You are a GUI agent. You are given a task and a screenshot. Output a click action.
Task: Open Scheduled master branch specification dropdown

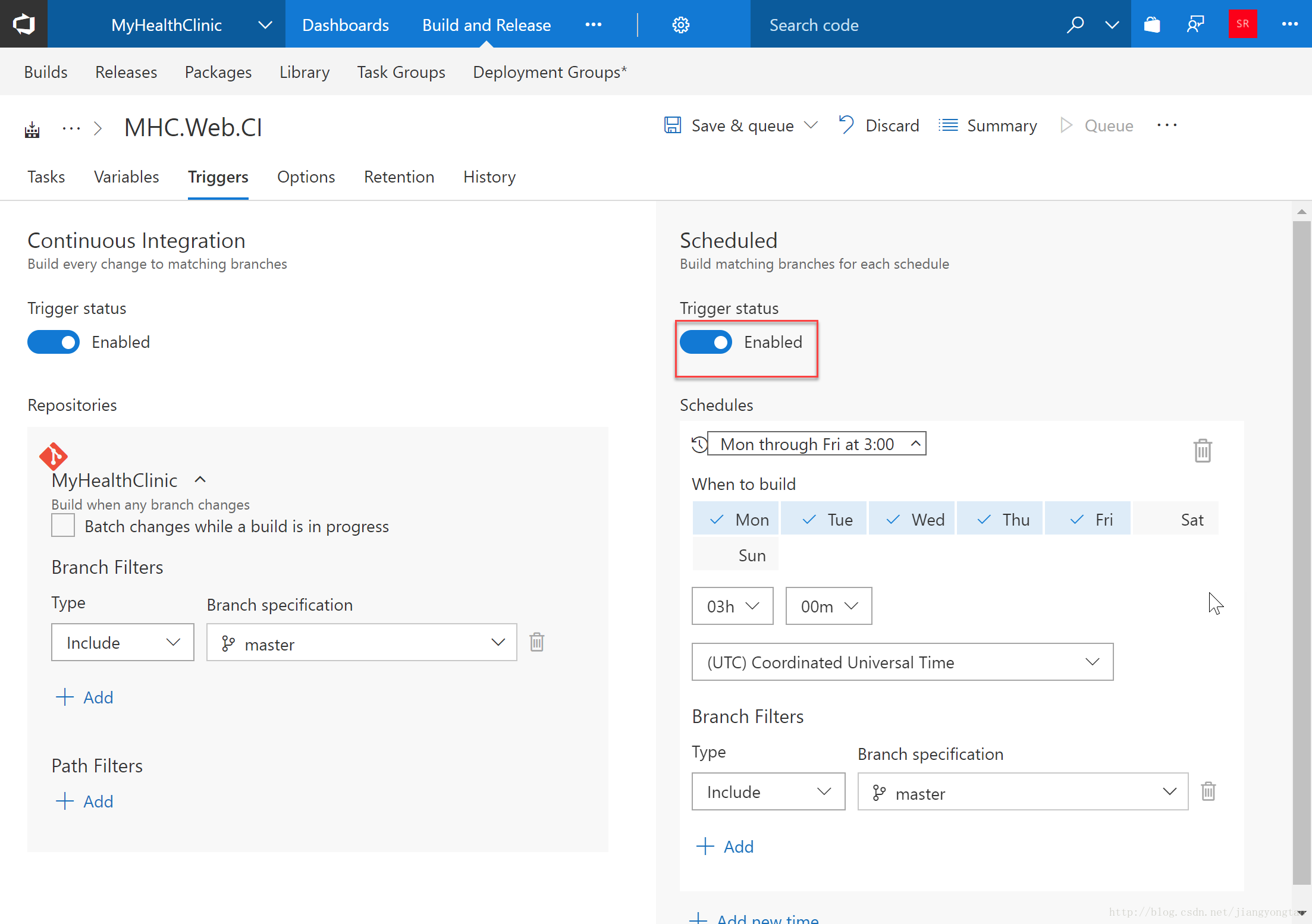click(1023, 791)
